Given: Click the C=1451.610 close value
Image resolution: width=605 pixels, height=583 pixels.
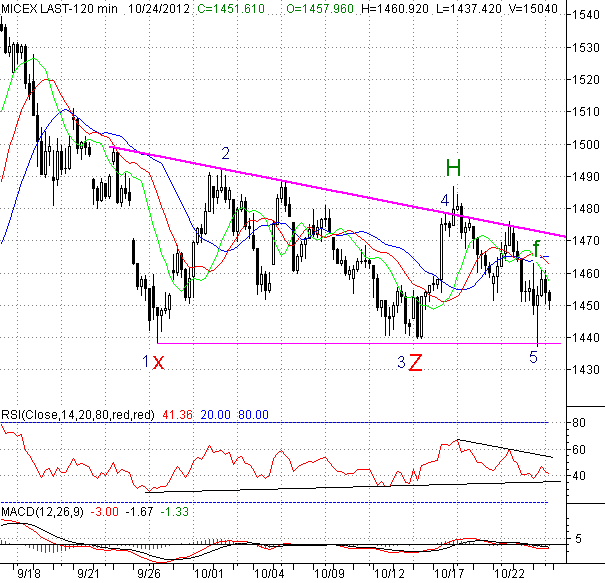Looking at the screenshot, I should (231, 8).
